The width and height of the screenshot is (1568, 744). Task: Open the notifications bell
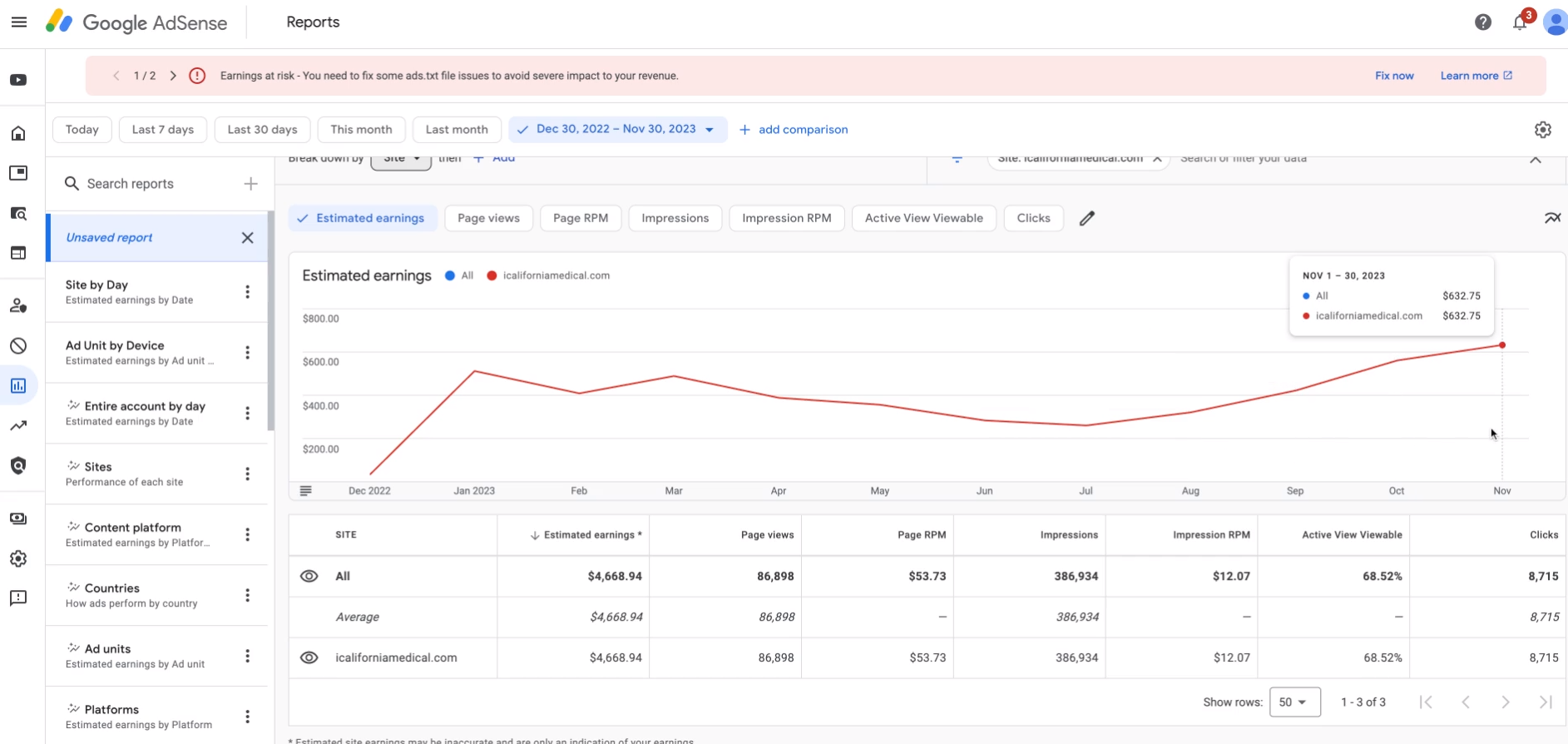coord(1520,22)
